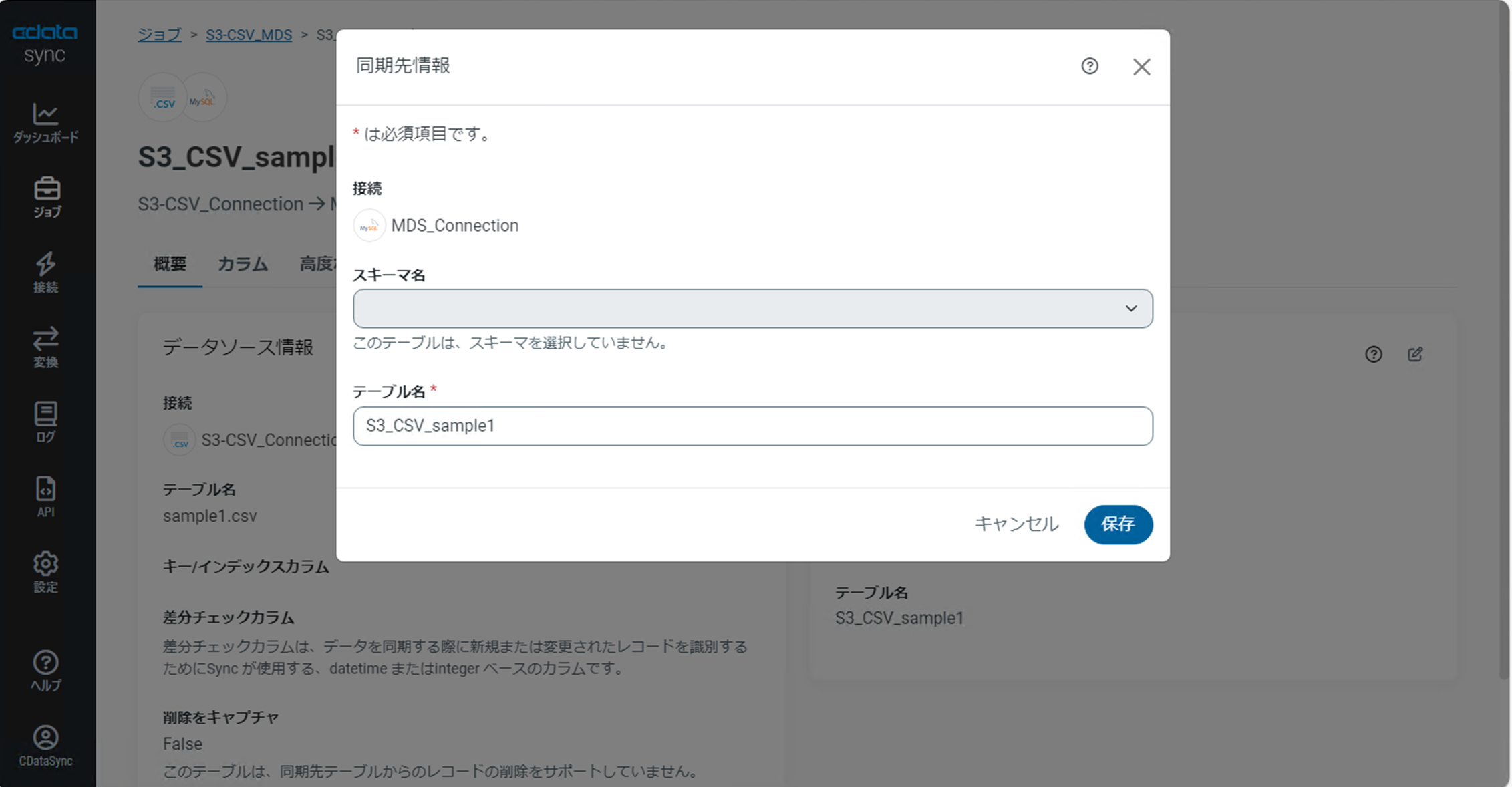Click the MySQL icon beside MDS_Connection
The image size is (1512, 787).
pyautogui.click(x=369, y=226)
